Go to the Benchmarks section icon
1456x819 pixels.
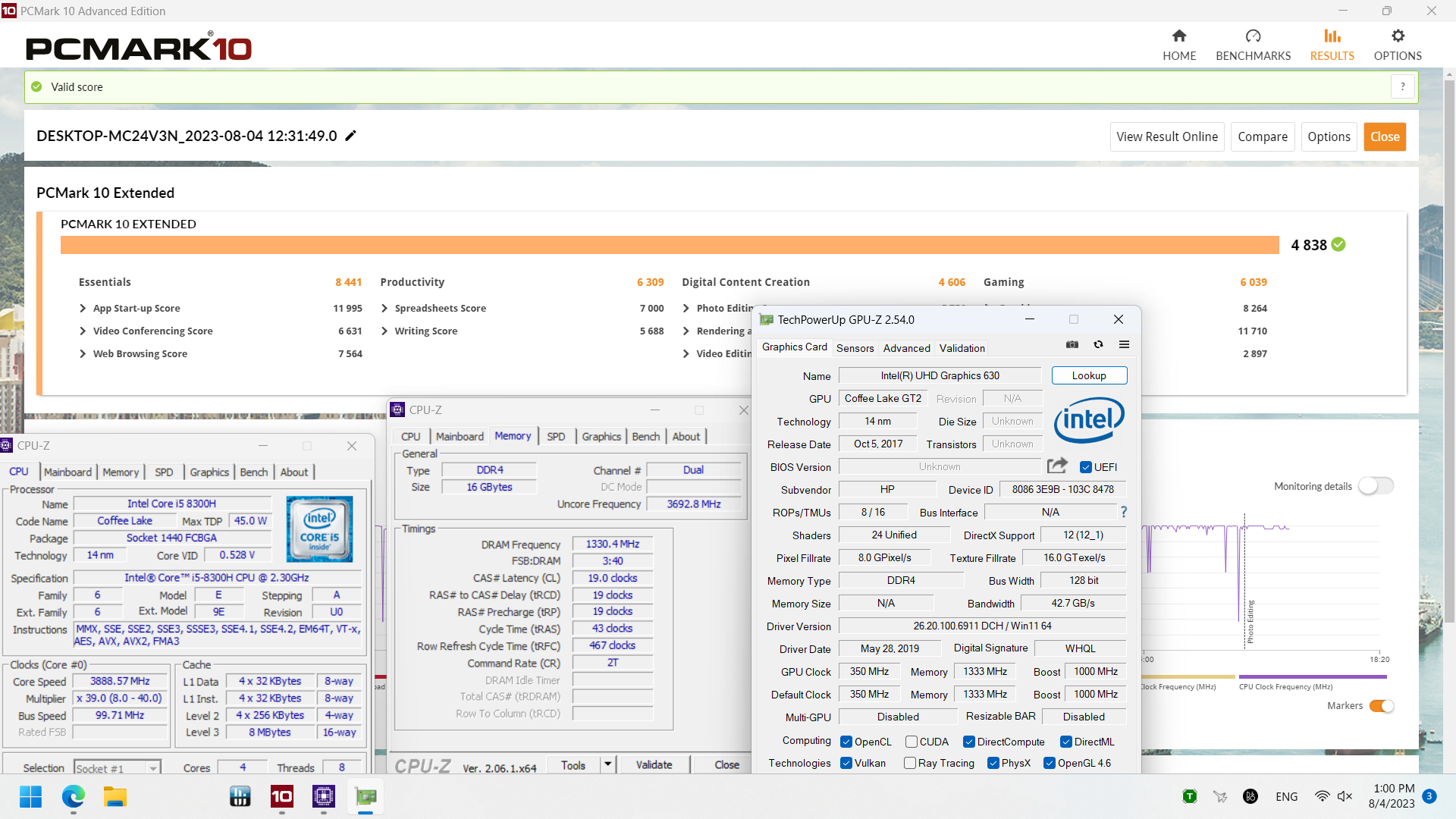tap(1253, 36)
